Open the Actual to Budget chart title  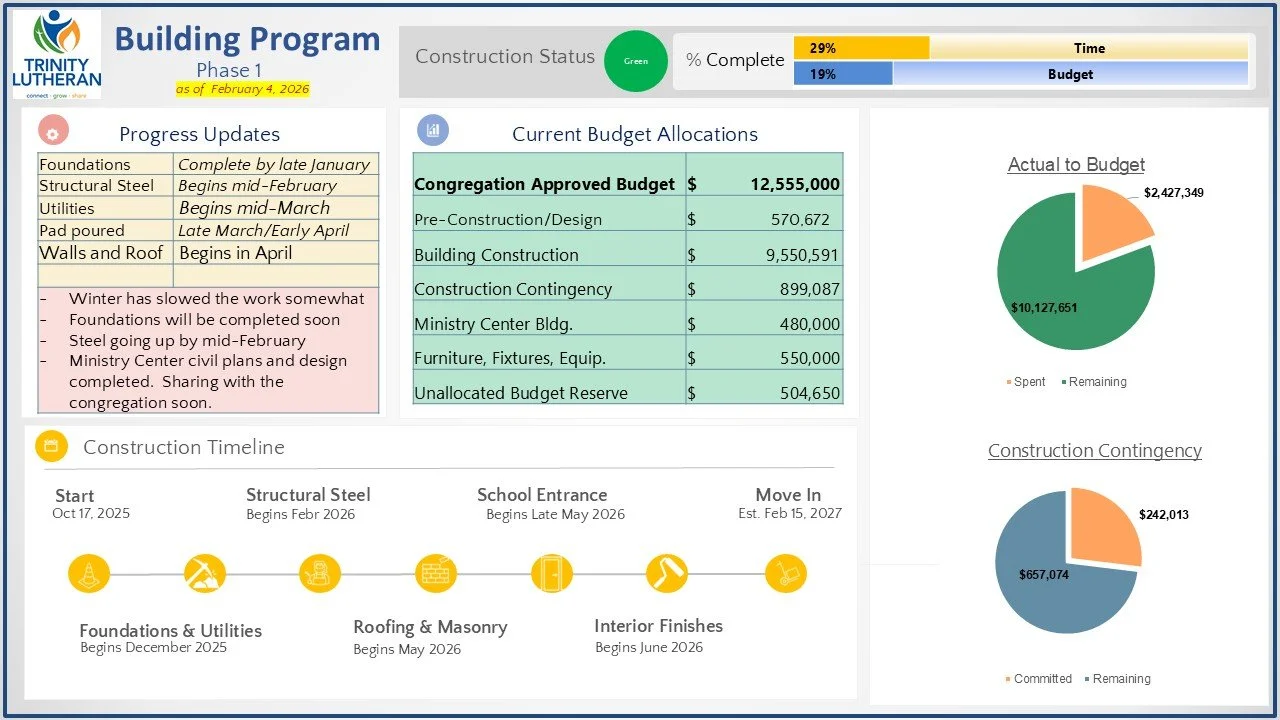[1076, 164]
